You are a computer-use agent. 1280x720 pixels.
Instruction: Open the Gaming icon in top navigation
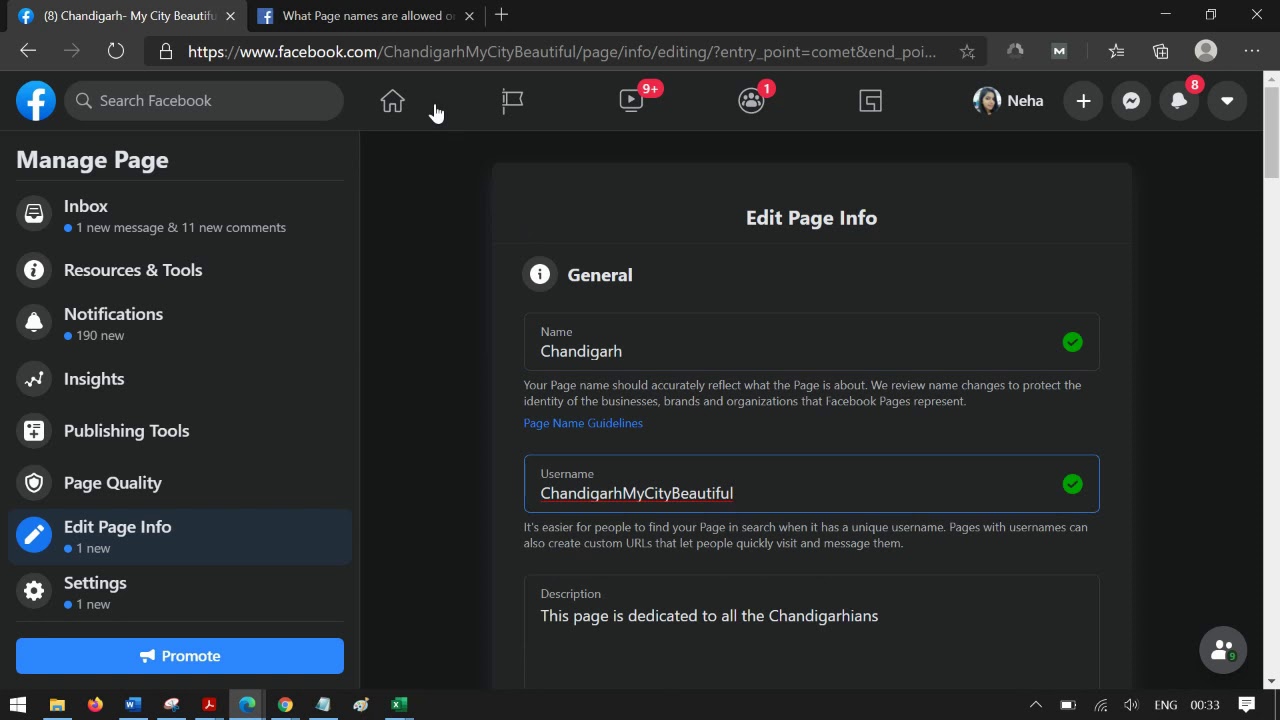coord(871,101)
